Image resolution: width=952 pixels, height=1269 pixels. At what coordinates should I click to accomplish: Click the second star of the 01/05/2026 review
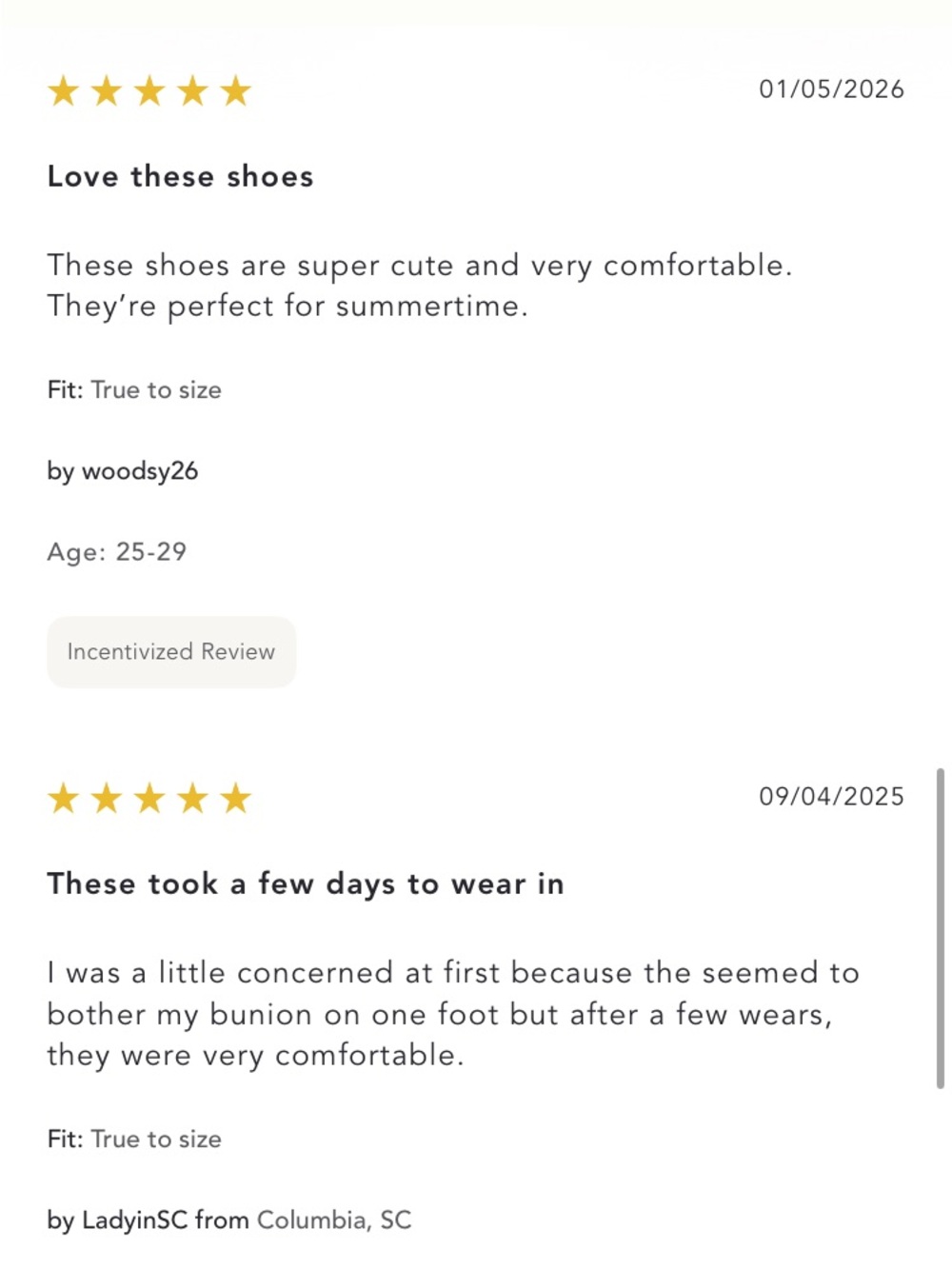(107, 91)
